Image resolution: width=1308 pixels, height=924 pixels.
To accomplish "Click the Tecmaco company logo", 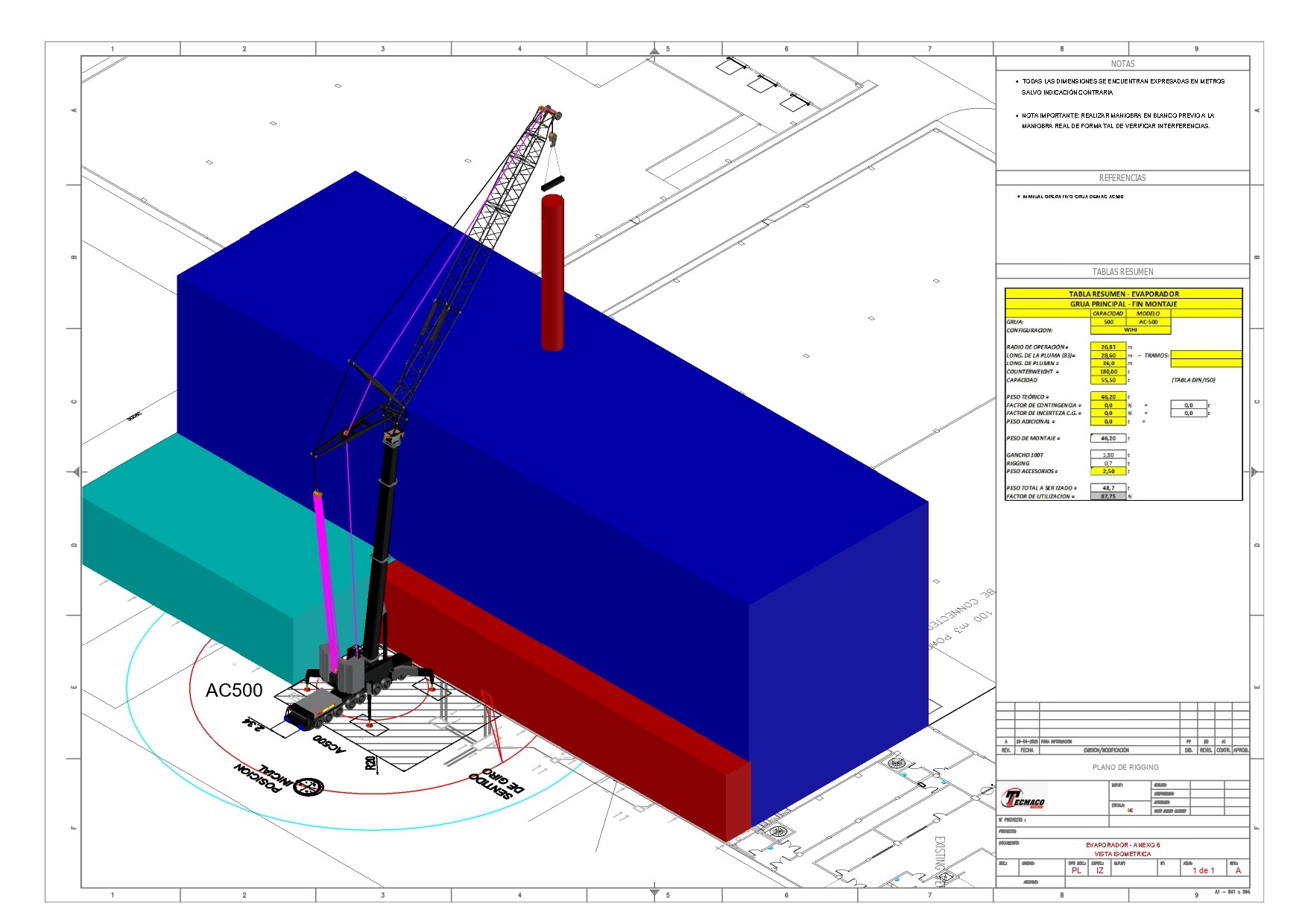I will pos(1024,800).
